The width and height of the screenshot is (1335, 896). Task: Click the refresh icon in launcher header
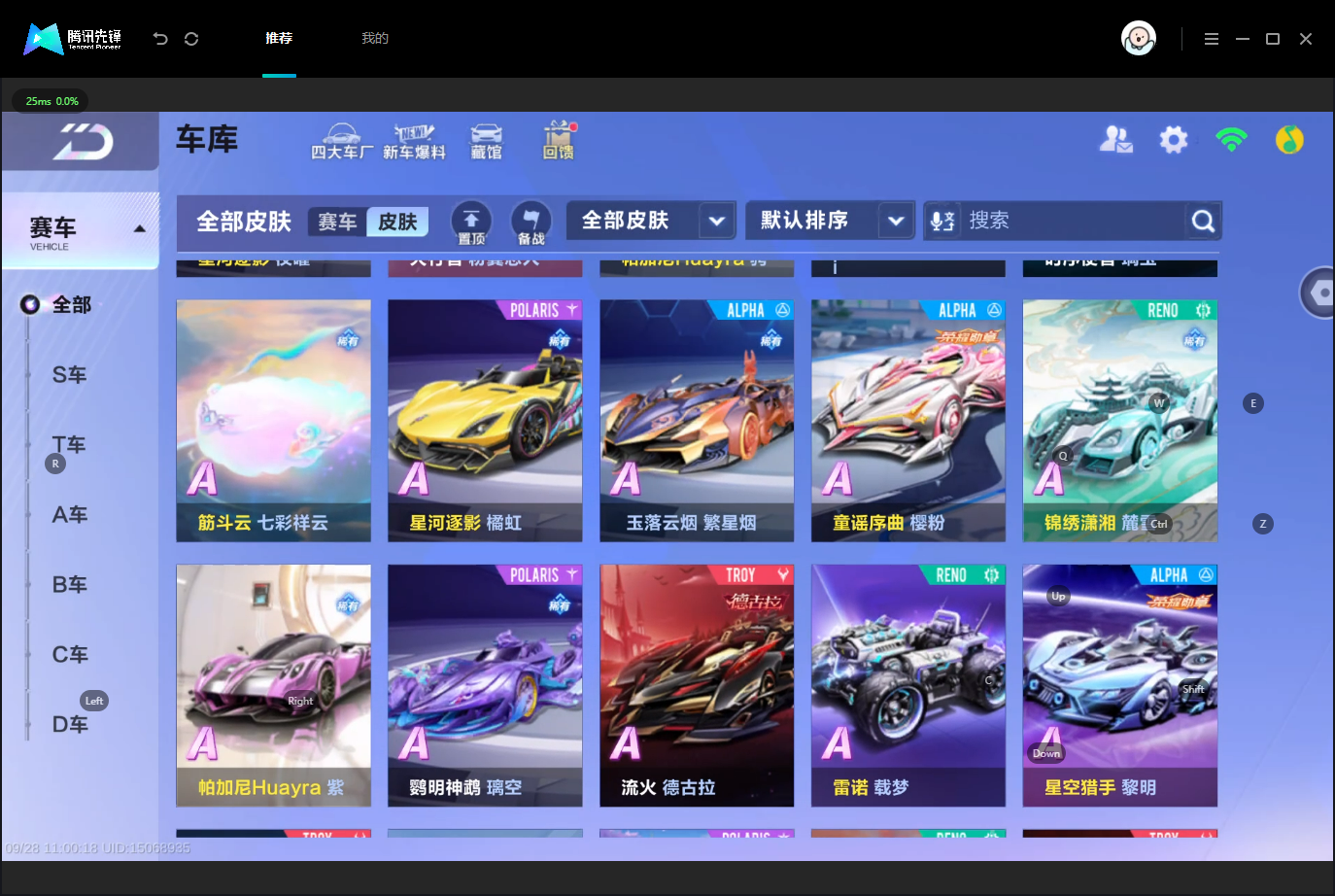(x=191, y=39)
